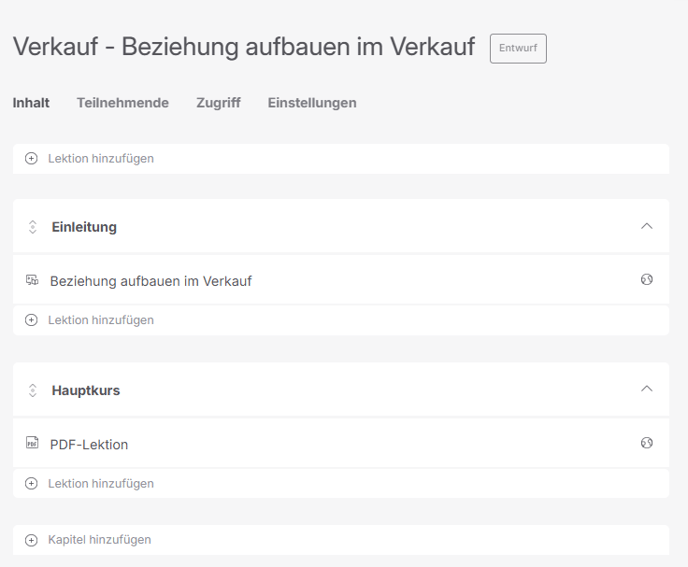Click the course title Verkauf - Beziehung aufbauen

[x=244, y=47]
